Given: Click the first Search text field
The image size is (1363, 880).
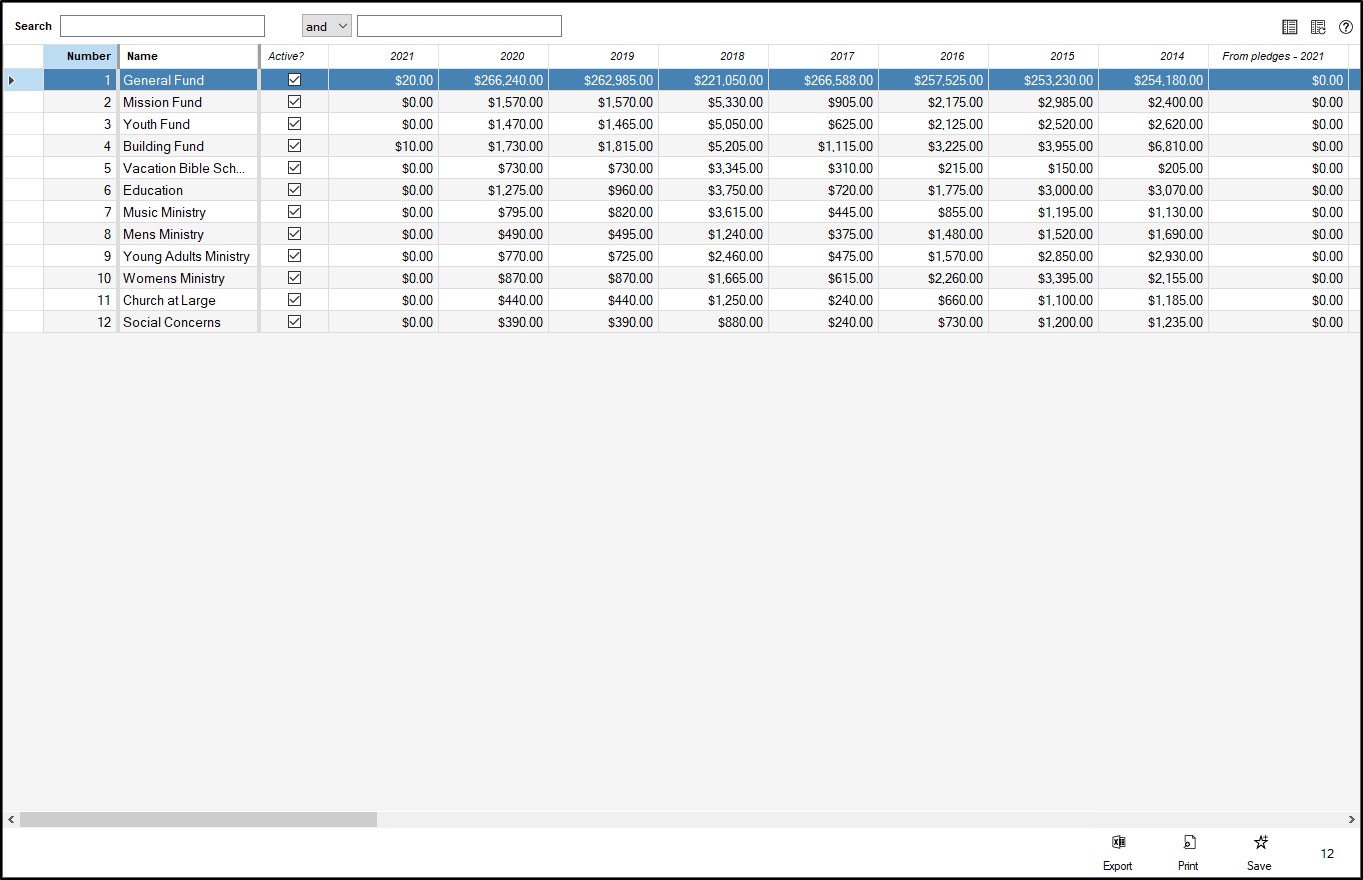Looking at the screenshot, I should coord(162,26).
